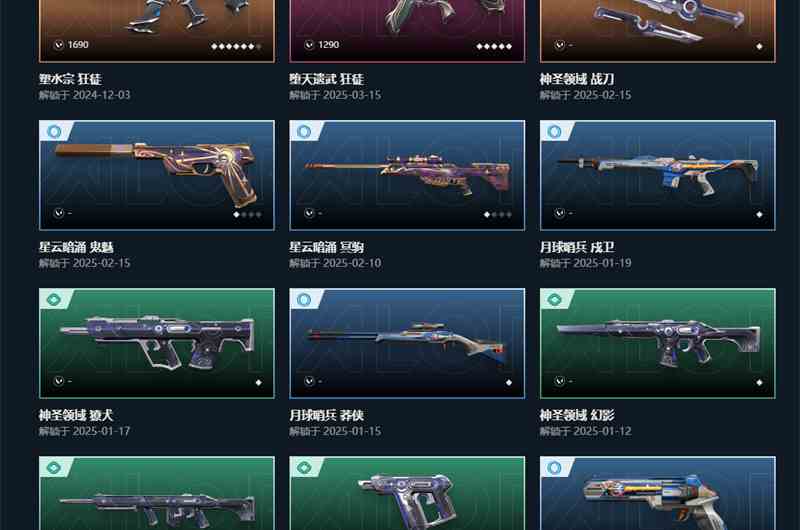This screenshot has height=530, width=800.
Task: Open the 月球哨兵 戍卫 rifle skin image
Action: click(x=658, y=175)
